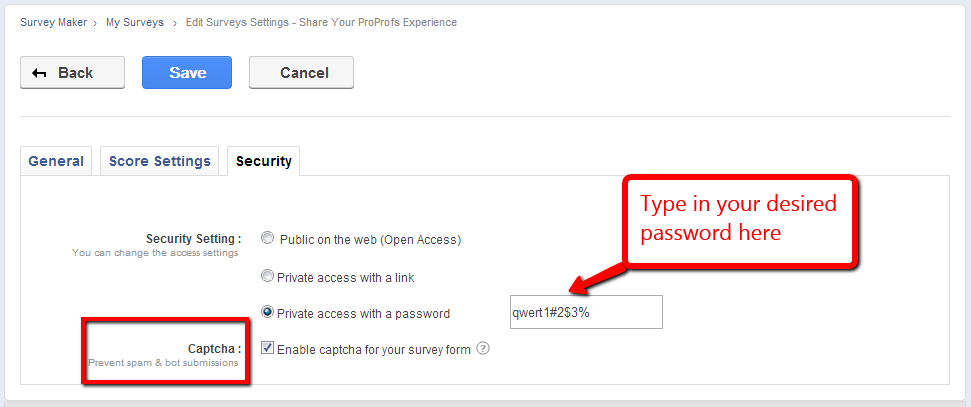Save the survey settings

tap(187, 72)
